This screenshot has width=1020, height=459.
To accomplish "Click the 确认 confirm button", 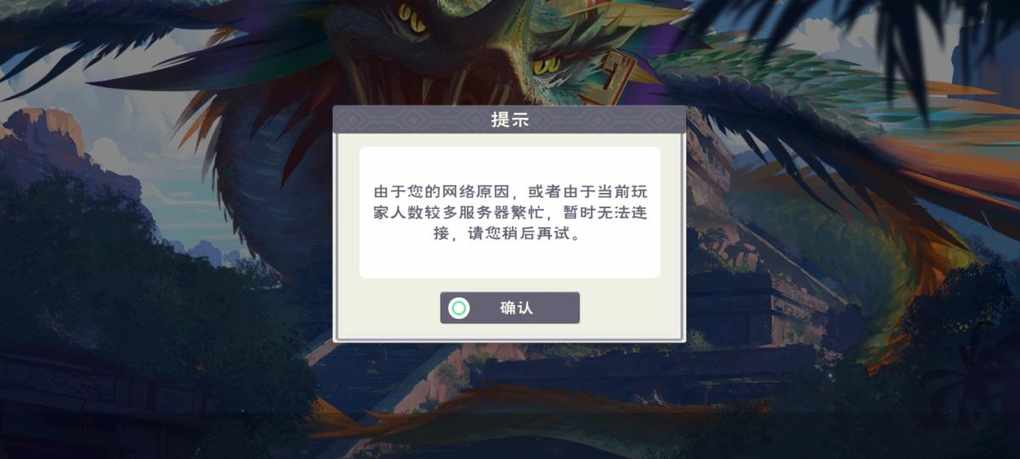I will pos(509,308).
